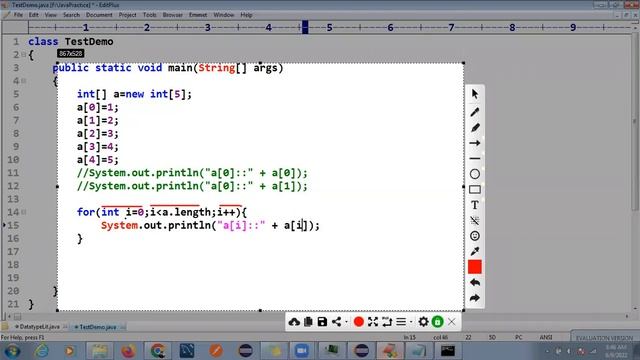
Task: Click the 'int[] a=new int[5];' code line
Action: pos(134,94)
